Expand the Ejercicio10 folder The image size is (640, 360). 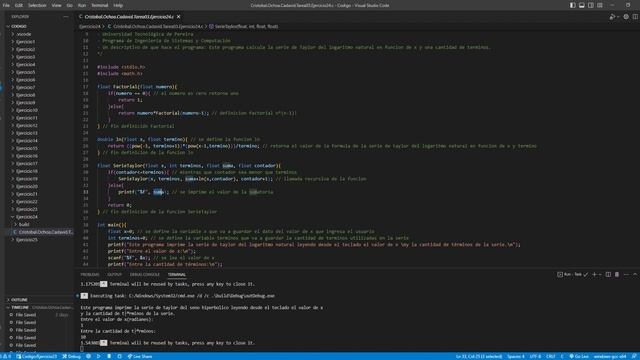pyautogui.click(x=27, y=110)
